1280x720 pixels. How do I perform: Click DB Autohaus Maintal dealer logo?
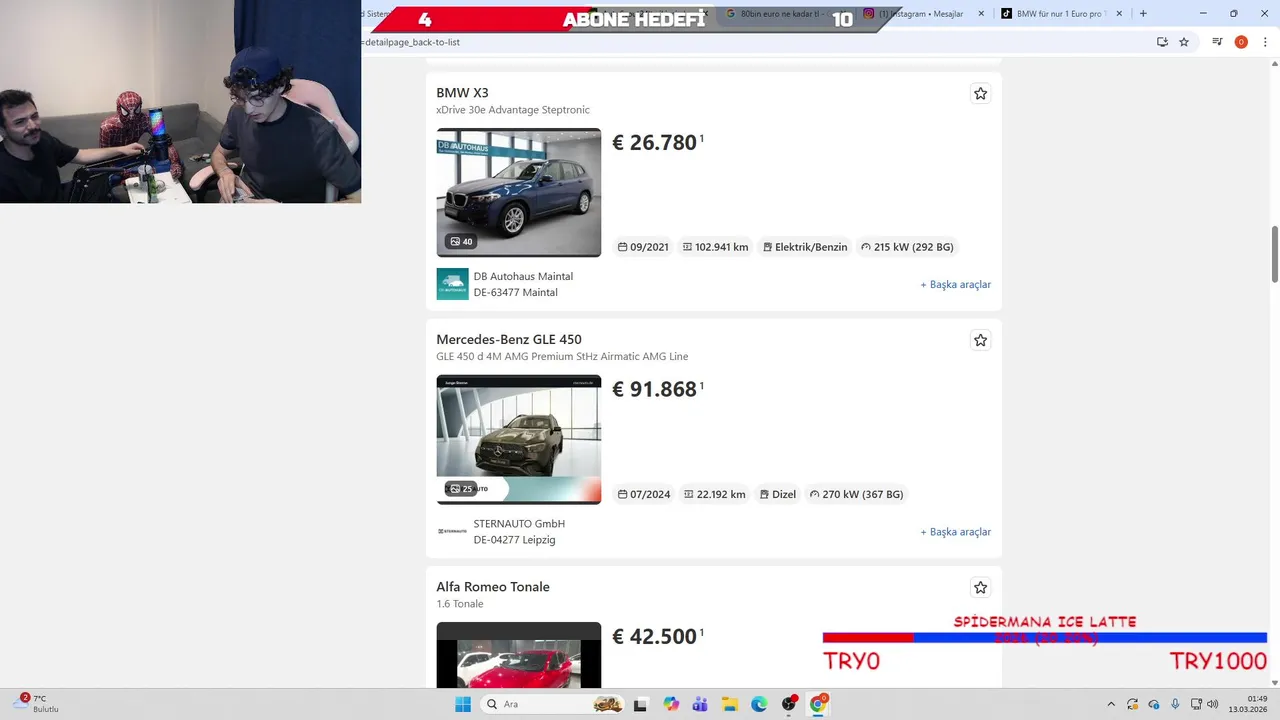pyautogui.click(x=452, y=284)
